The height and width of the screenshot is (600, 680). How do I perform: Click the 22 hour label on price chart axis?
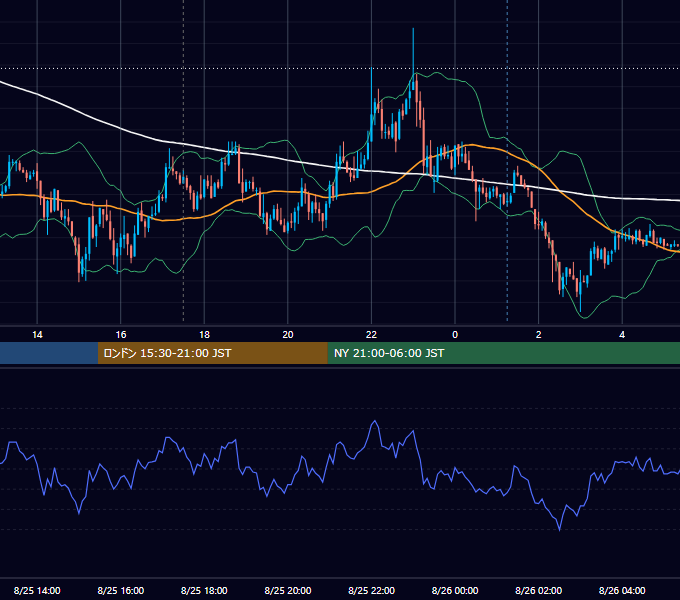pos(371,335)
